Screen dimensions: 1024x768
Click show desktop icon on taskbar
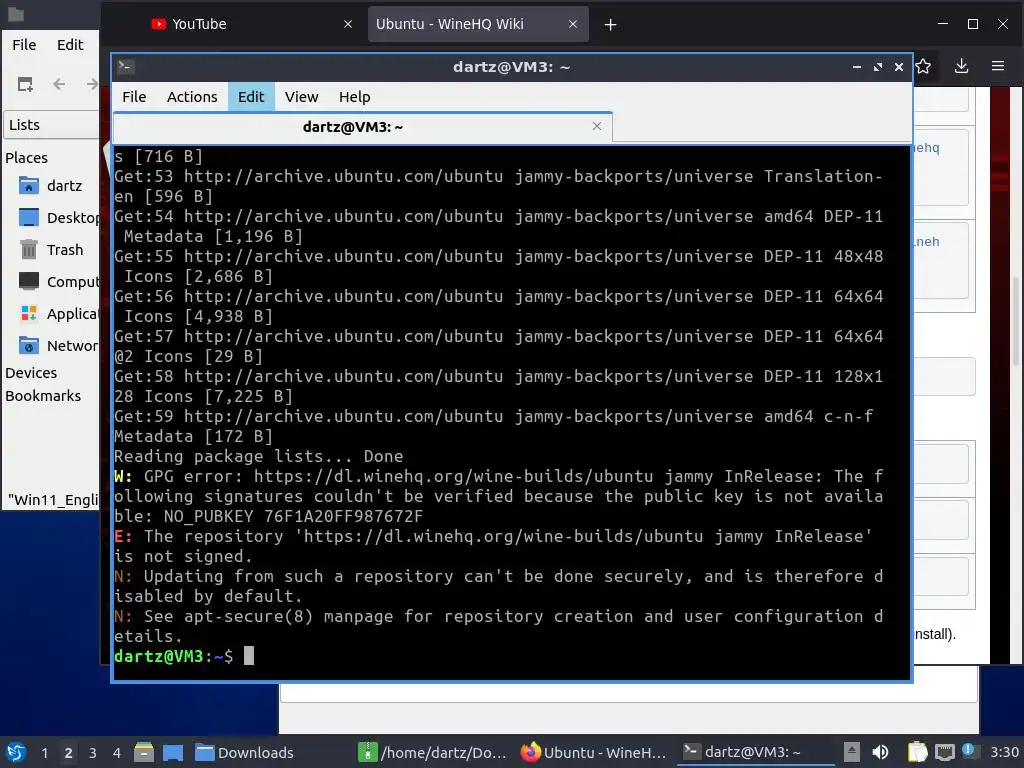[x=172, y=752]
